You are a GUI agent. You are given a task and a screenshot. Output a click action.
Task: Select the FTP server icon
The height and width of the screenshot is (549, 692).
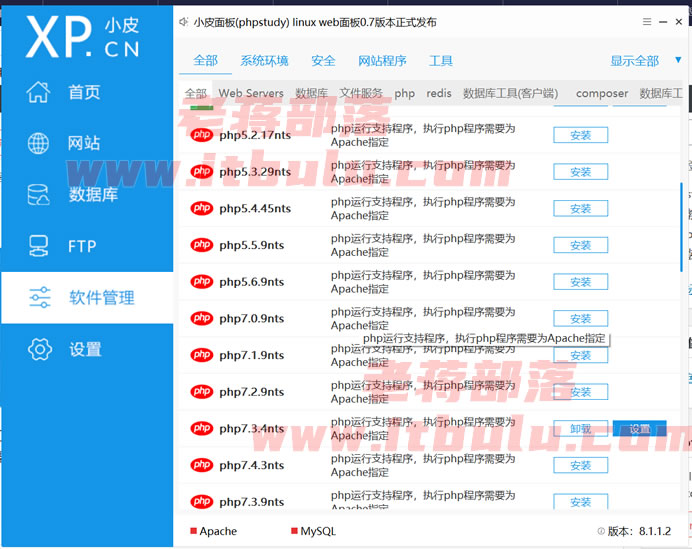(x=38, y=246)
